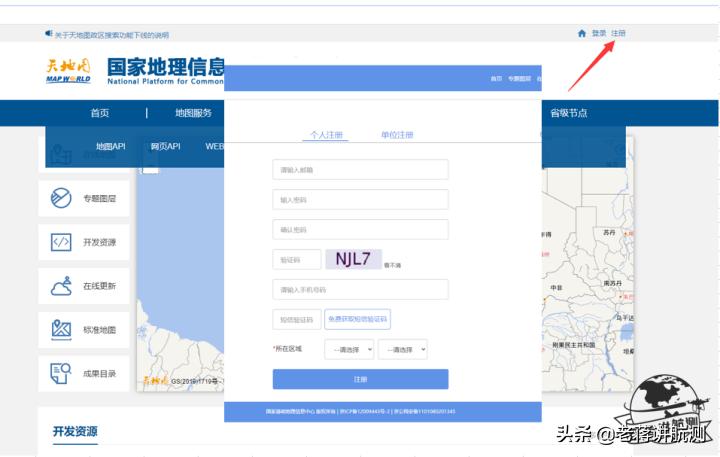Click the 标准地图 map picture icon
720x457 pixels.
click(61, 330)
